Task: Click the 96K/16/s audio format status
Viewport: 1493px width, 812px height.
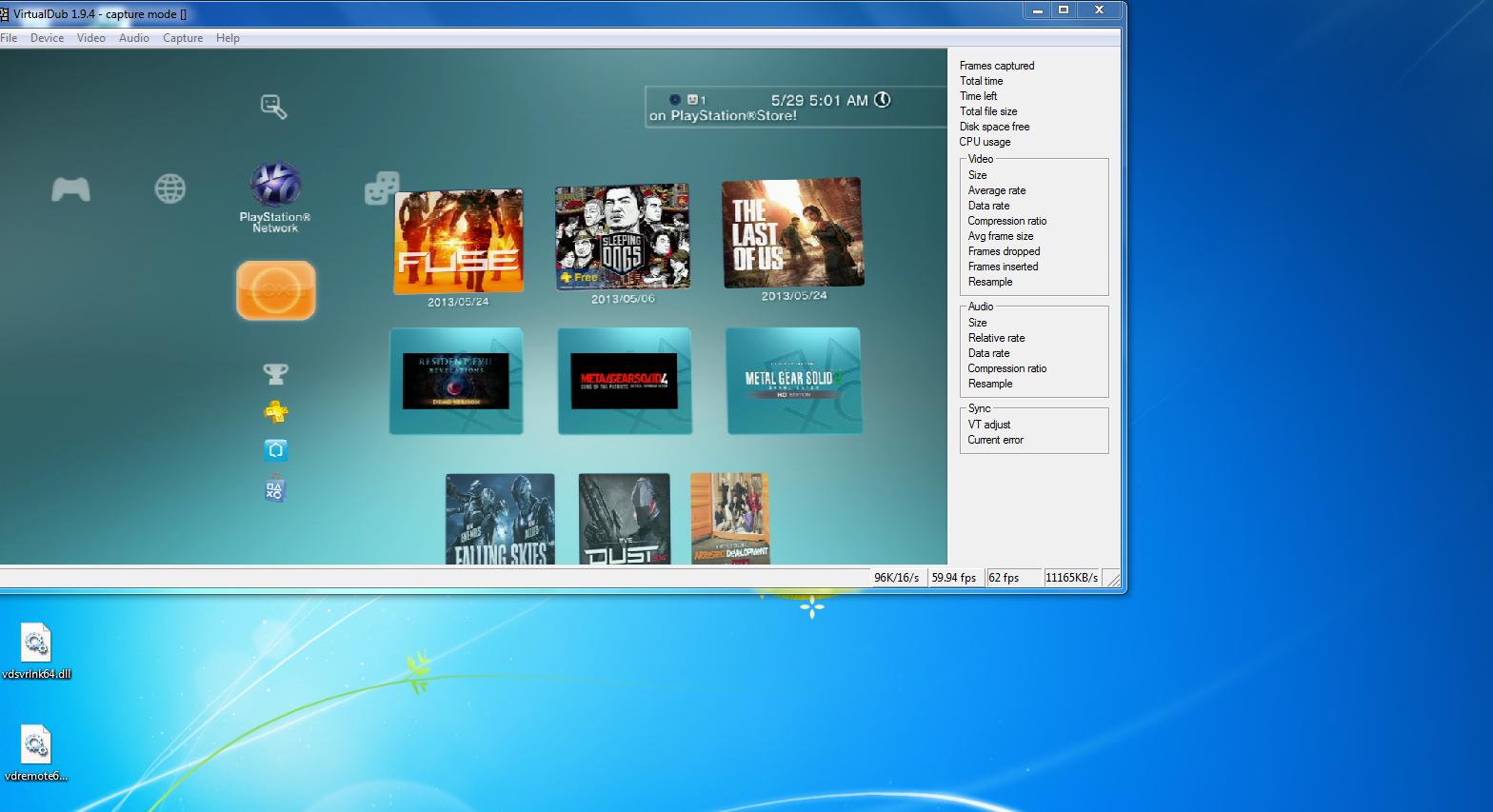Action: point(897,578)
